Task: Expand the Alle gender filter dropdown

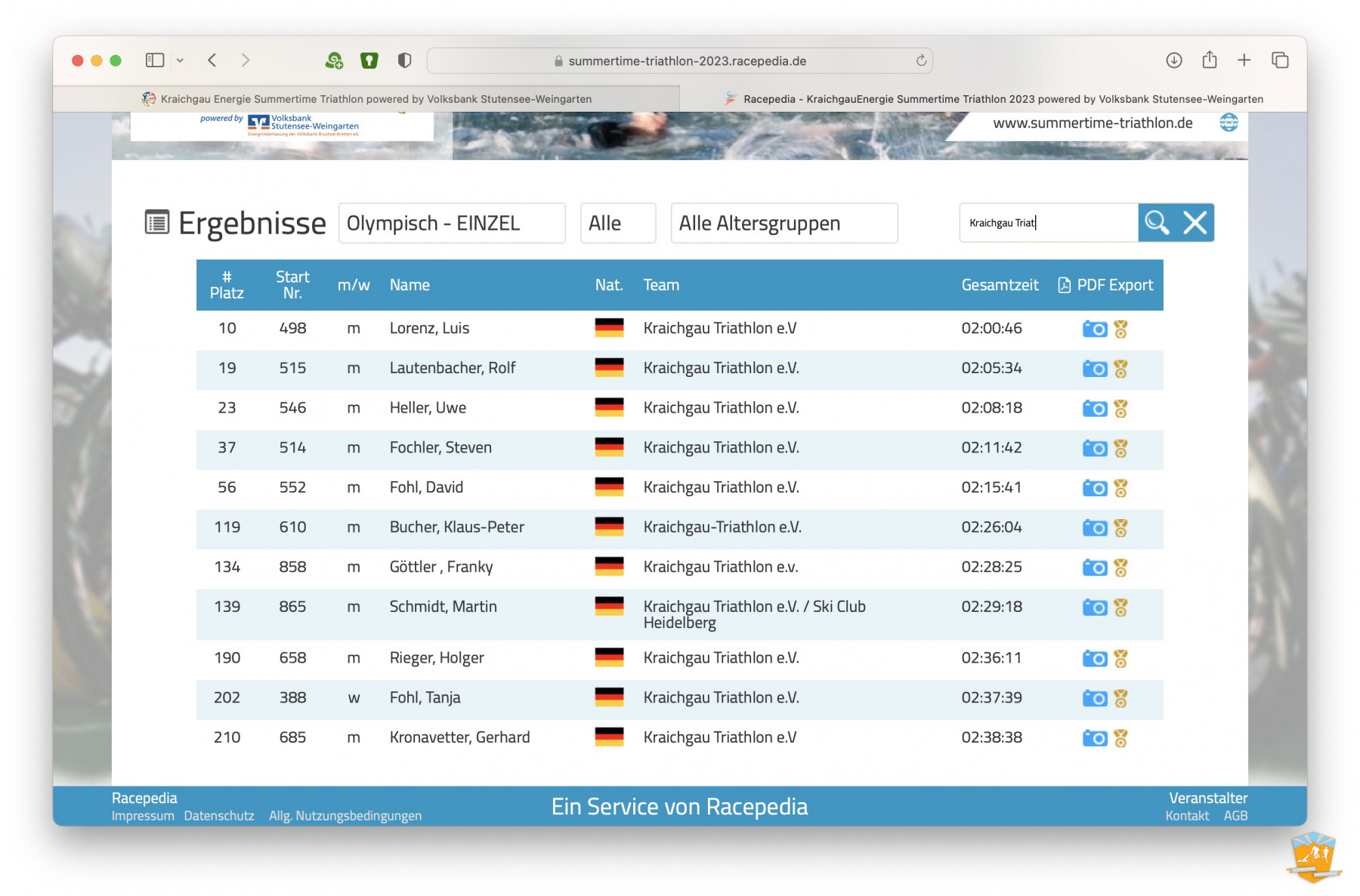Action: [617, 224]
